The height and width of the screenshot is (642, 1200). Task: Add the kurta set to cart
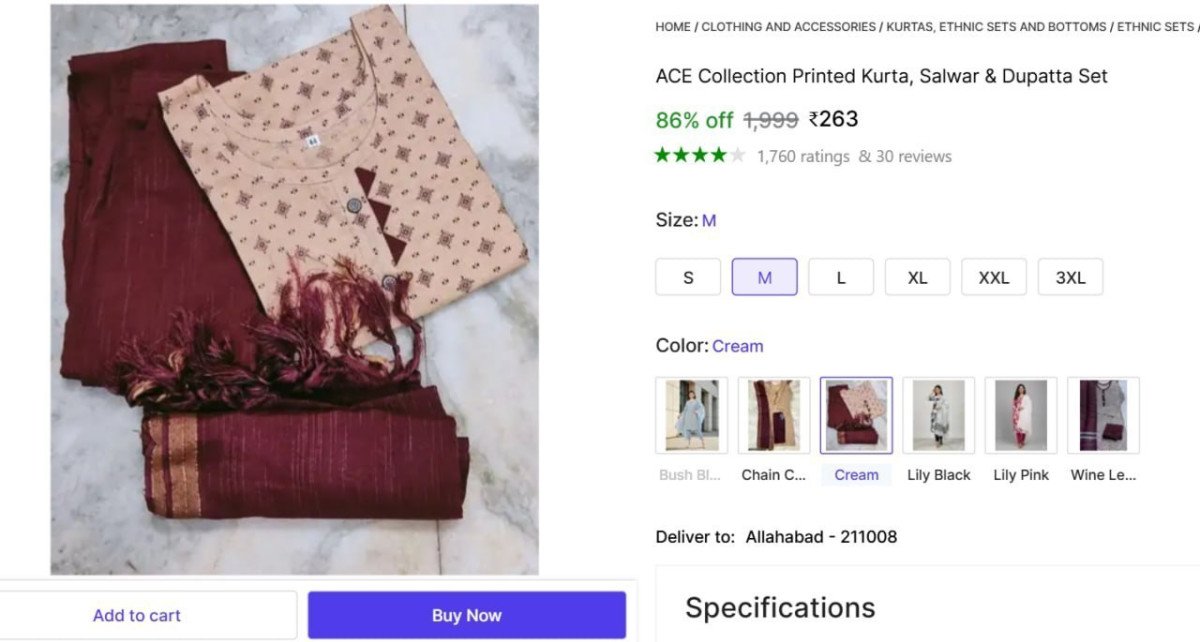click(136, 615)
